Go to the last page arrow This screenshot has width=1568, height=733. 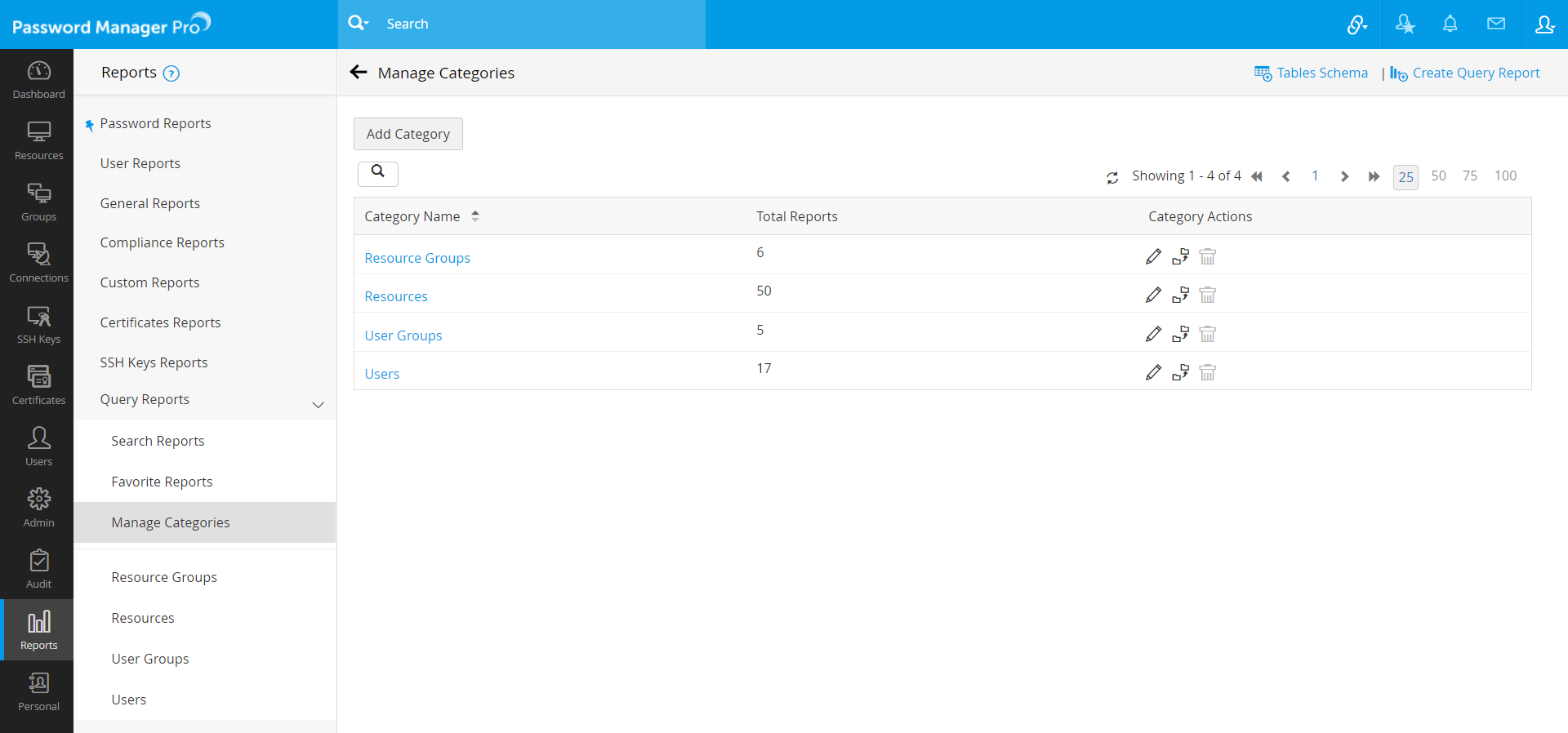pyautogui.click(x=1374, y=176)
